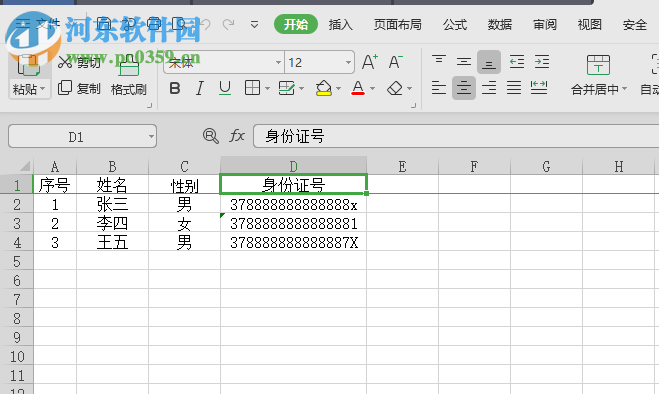Open the font group settings launcher
This screenshot has width=659, height=394.
(413, 106)
